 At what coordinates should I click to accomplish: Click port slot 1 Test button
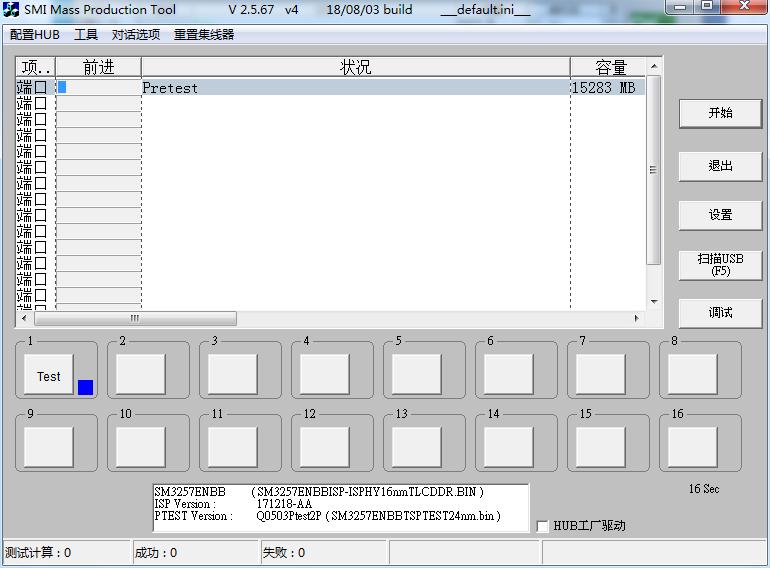49,377
